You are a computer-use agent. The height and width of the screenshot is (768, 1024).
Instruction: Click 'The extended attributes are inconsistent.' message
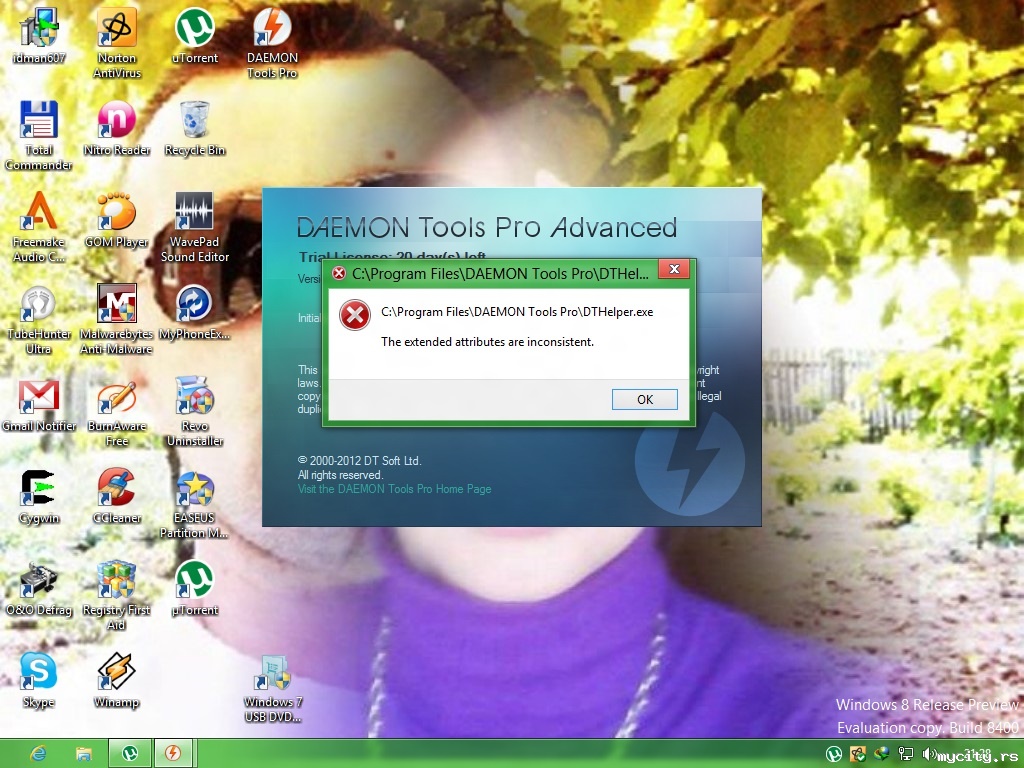(487, 342)
